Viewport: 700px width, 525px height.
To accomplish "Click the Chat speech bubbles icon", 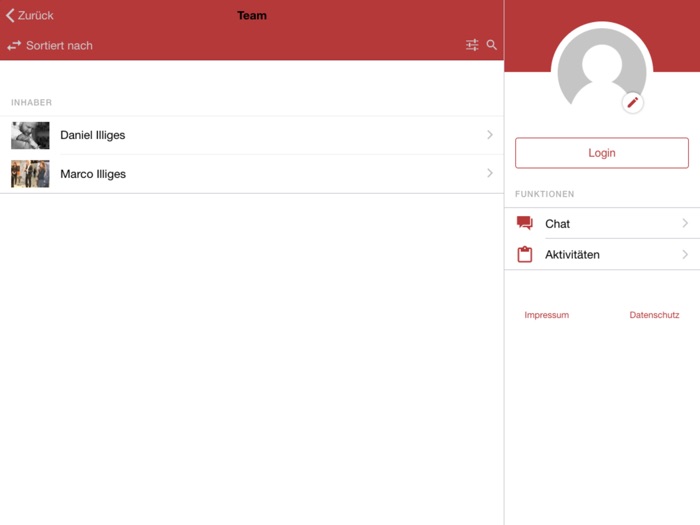I will [525, 223].
